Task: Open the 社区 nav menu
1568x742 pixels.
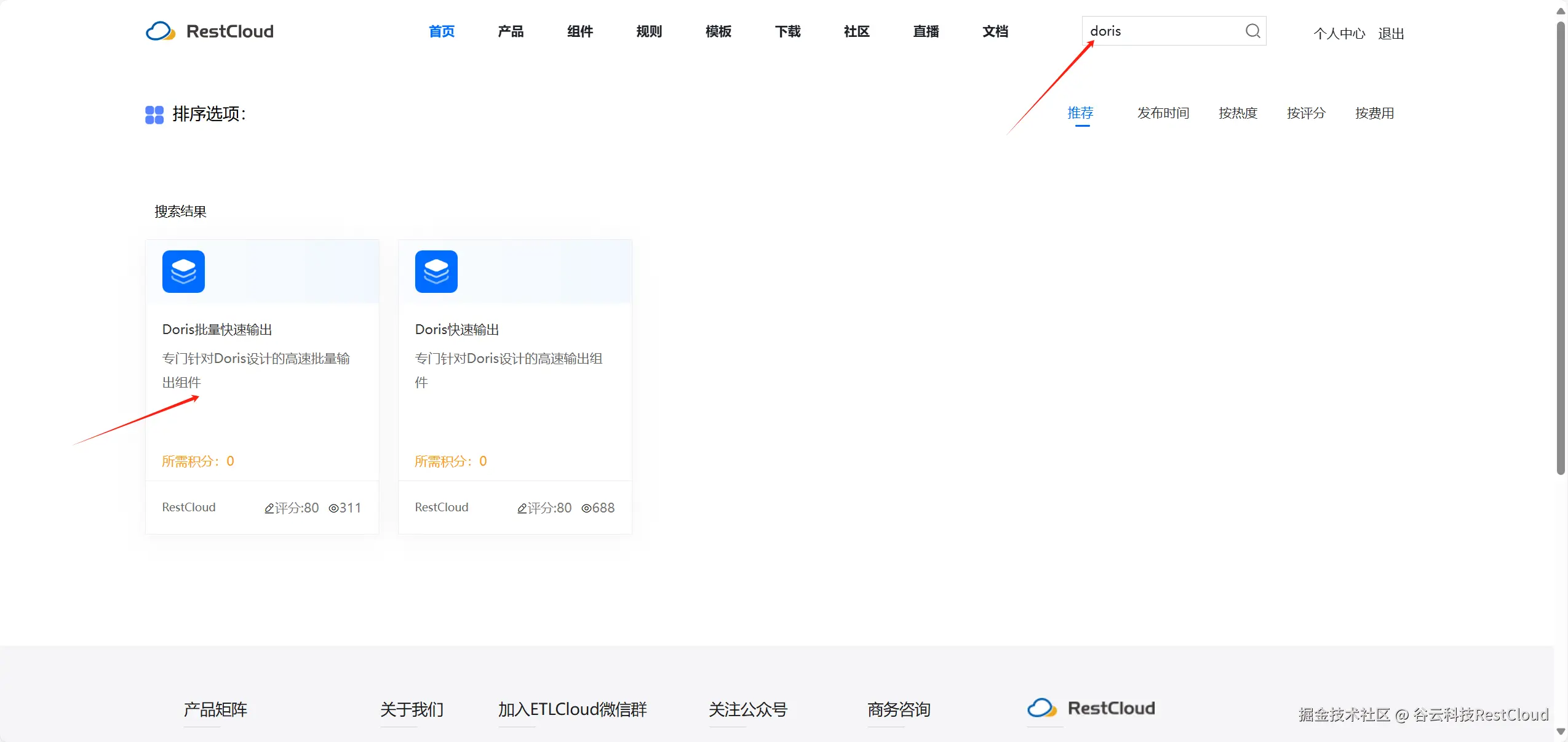Action: (x=857, y=31)
